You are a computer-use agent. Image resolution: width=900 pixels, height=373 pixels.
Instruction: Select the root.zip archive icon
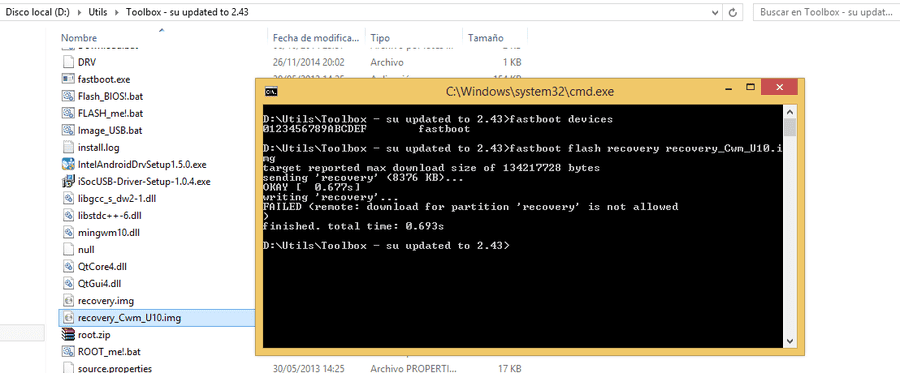(68, 335)
